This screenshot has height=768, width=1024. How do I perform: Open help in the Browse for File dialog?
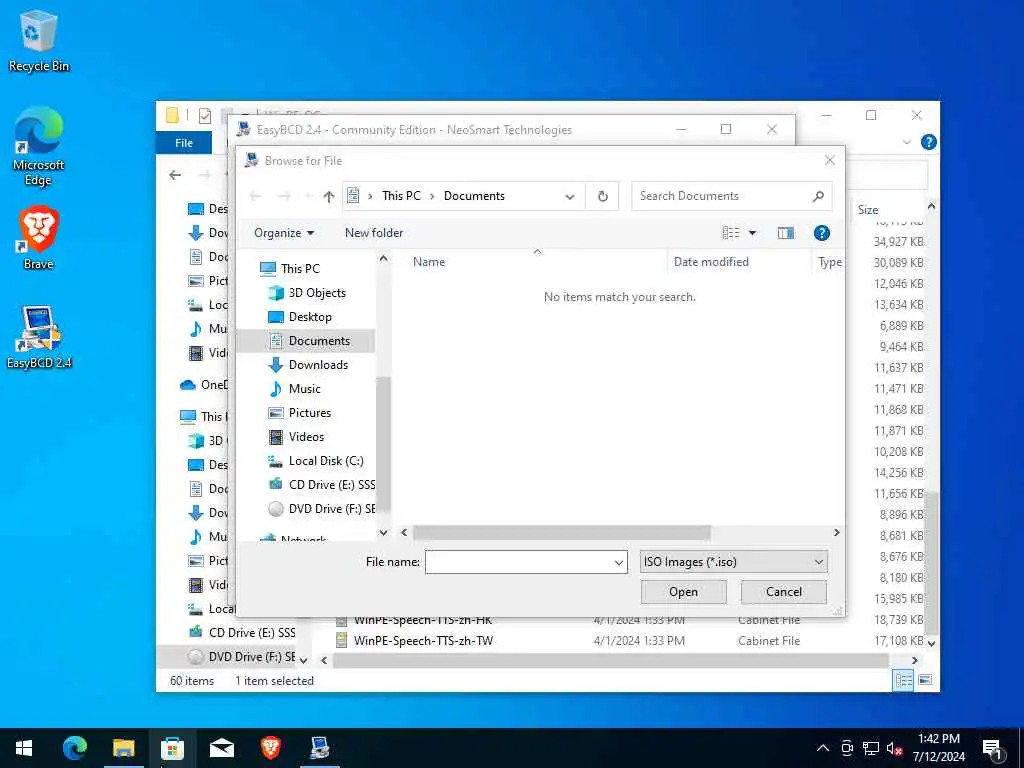point(822,233)
